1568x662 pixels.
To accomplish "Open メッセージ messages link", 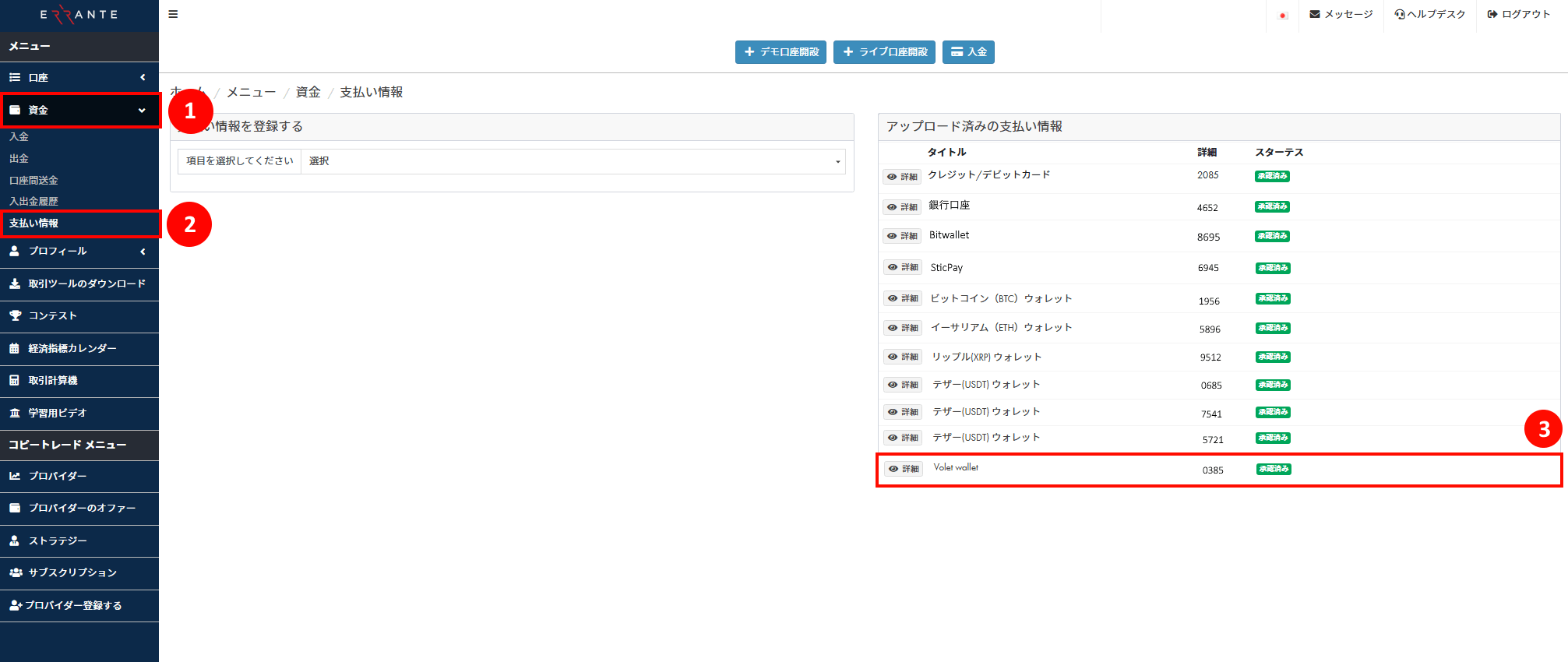I will [1341, 14].
